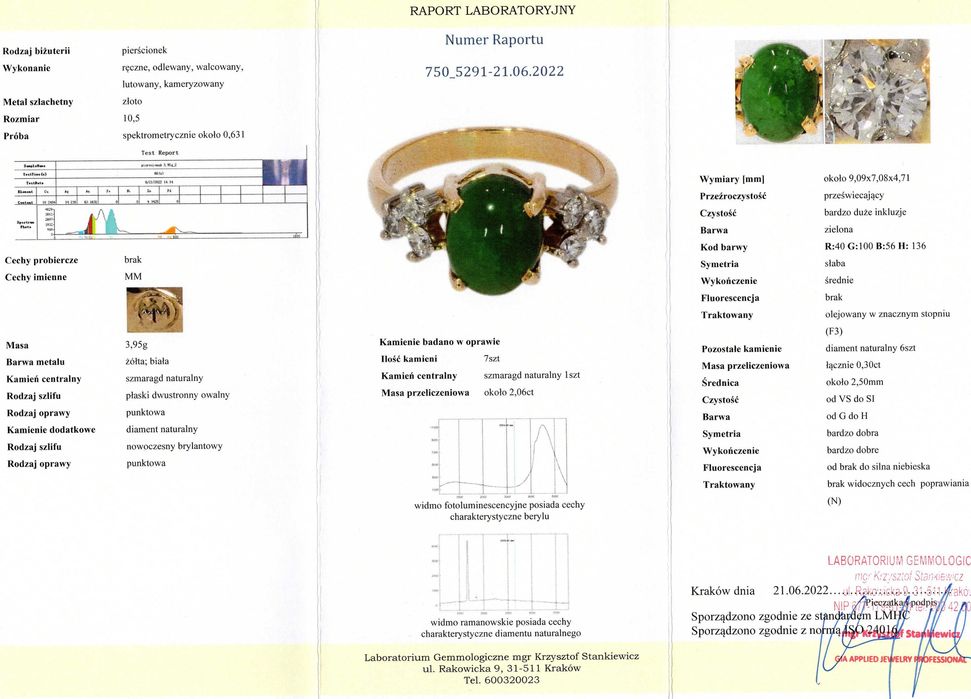Click the diamond close-up photo
The width and height of the screenshot is (971, 699).
pos(877,92)
